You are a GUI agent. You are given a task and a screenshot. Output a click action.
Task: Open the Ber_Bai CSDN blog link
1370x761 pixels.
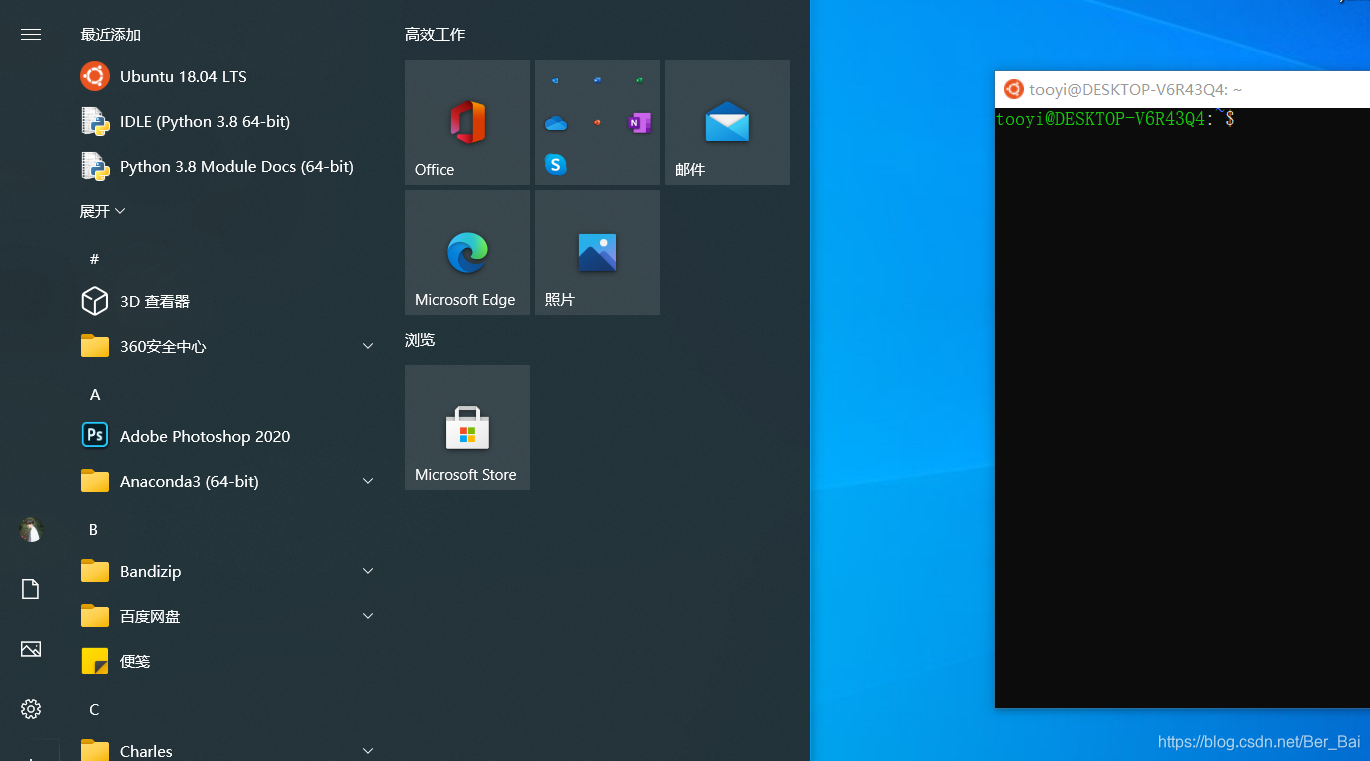click(x=1258, y=742)
